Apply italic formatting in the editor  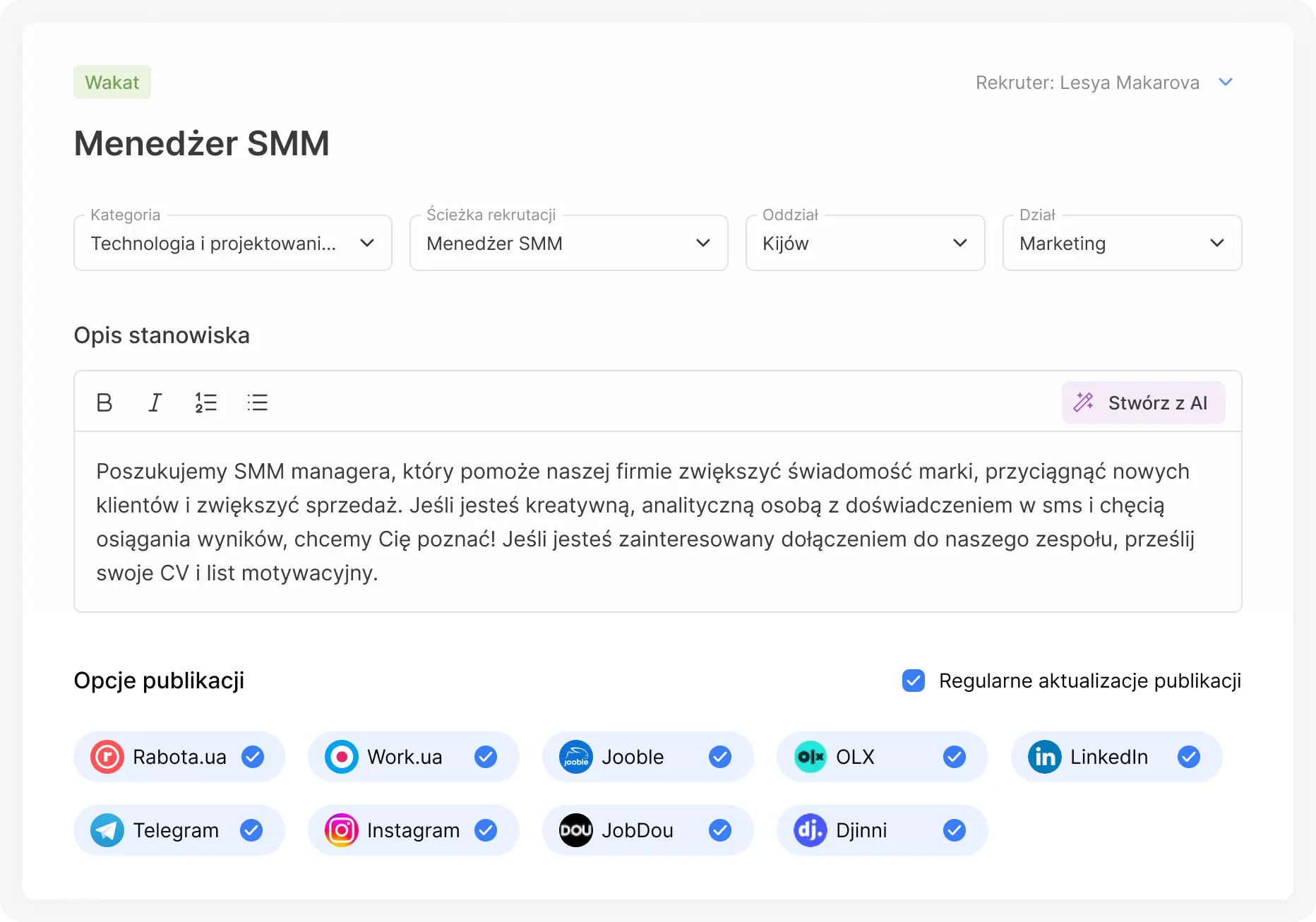click(x=155, y=402)
